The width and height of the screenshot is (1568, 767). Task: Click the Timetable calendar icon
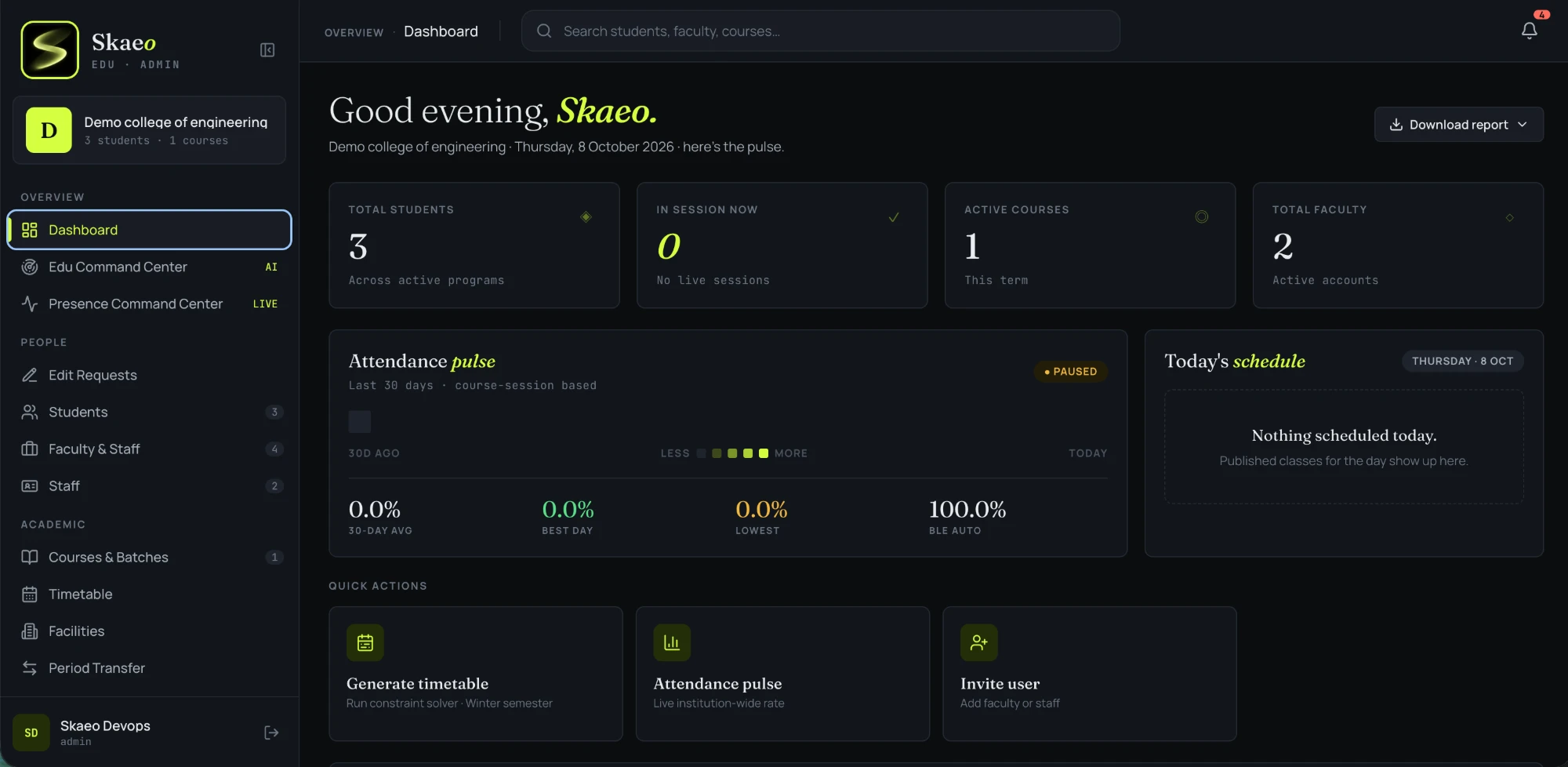point(30,594)
